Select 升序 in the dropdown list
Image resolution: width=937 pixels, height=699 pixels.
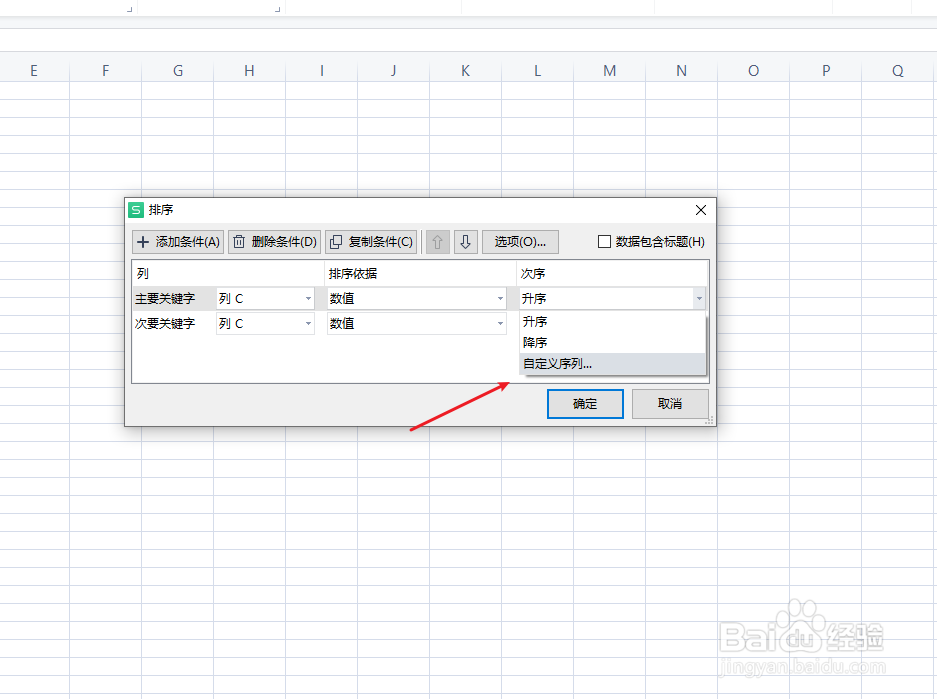535,321
